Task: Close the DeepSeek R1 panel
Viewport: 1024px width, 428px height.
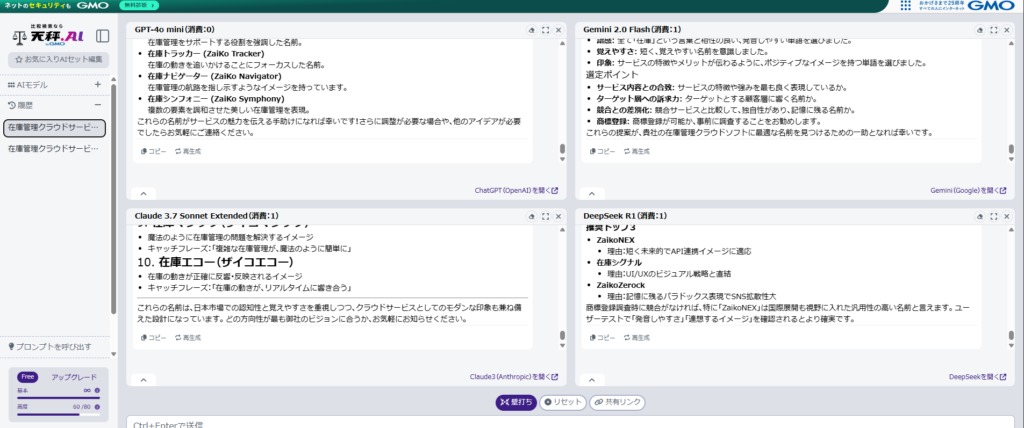Action: click(x=1006, y=216)
